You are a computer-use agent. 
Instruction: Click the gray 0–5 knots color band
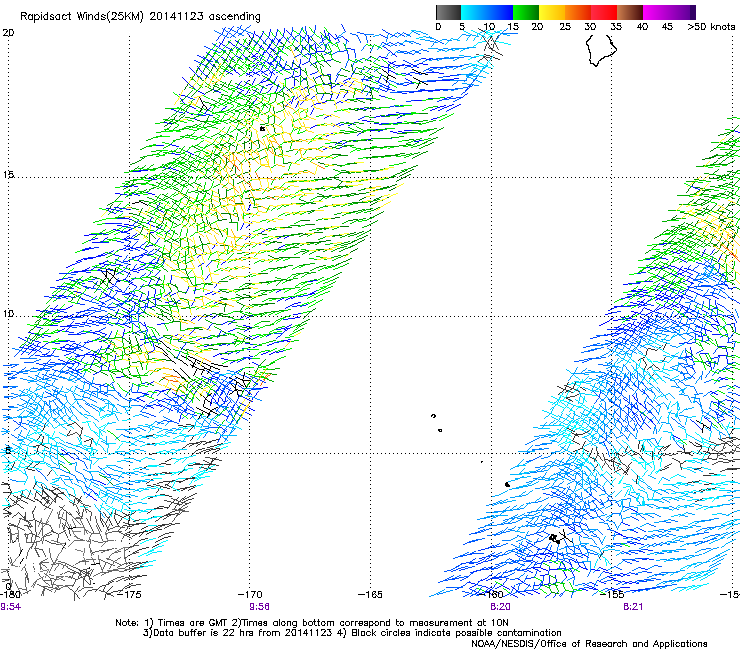[x=448, y=12]
